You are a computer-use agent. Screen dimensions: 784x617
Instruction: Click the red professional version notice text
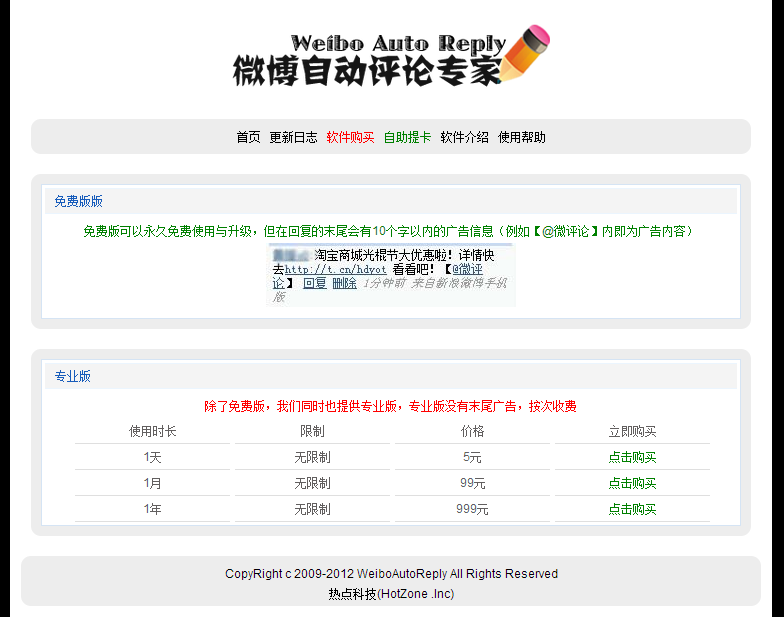point(390,406)
